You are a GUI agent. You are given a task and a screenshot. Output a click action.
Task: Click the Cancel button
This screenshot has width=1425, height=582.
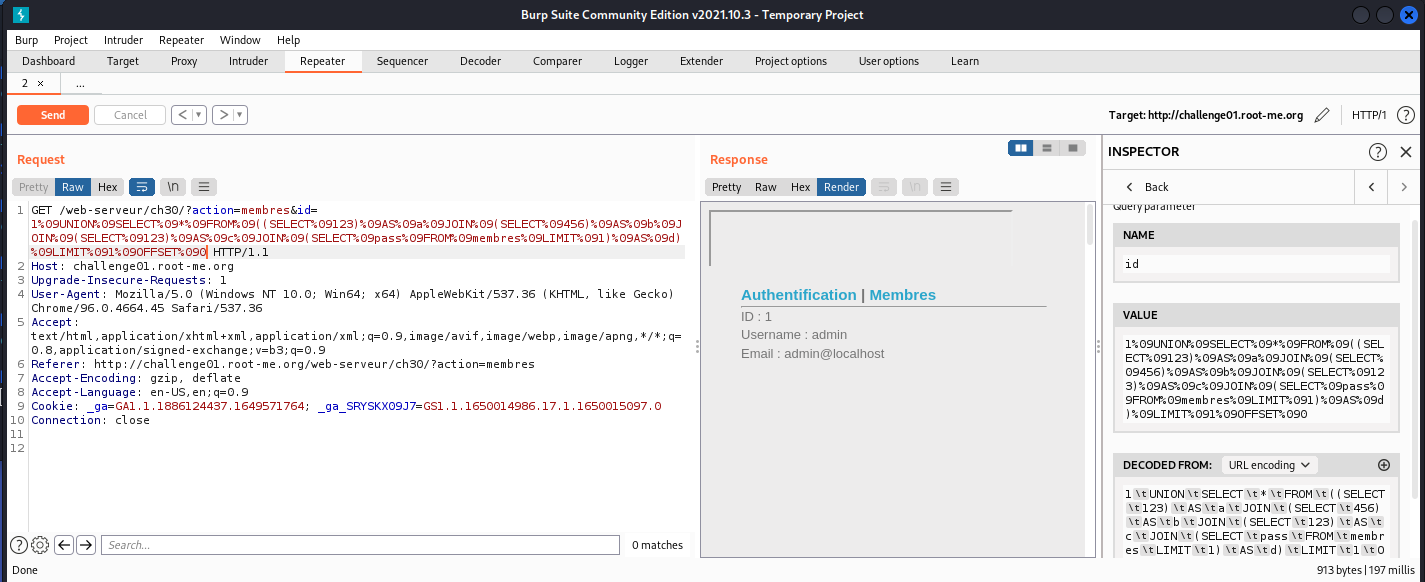click(130, 115)
